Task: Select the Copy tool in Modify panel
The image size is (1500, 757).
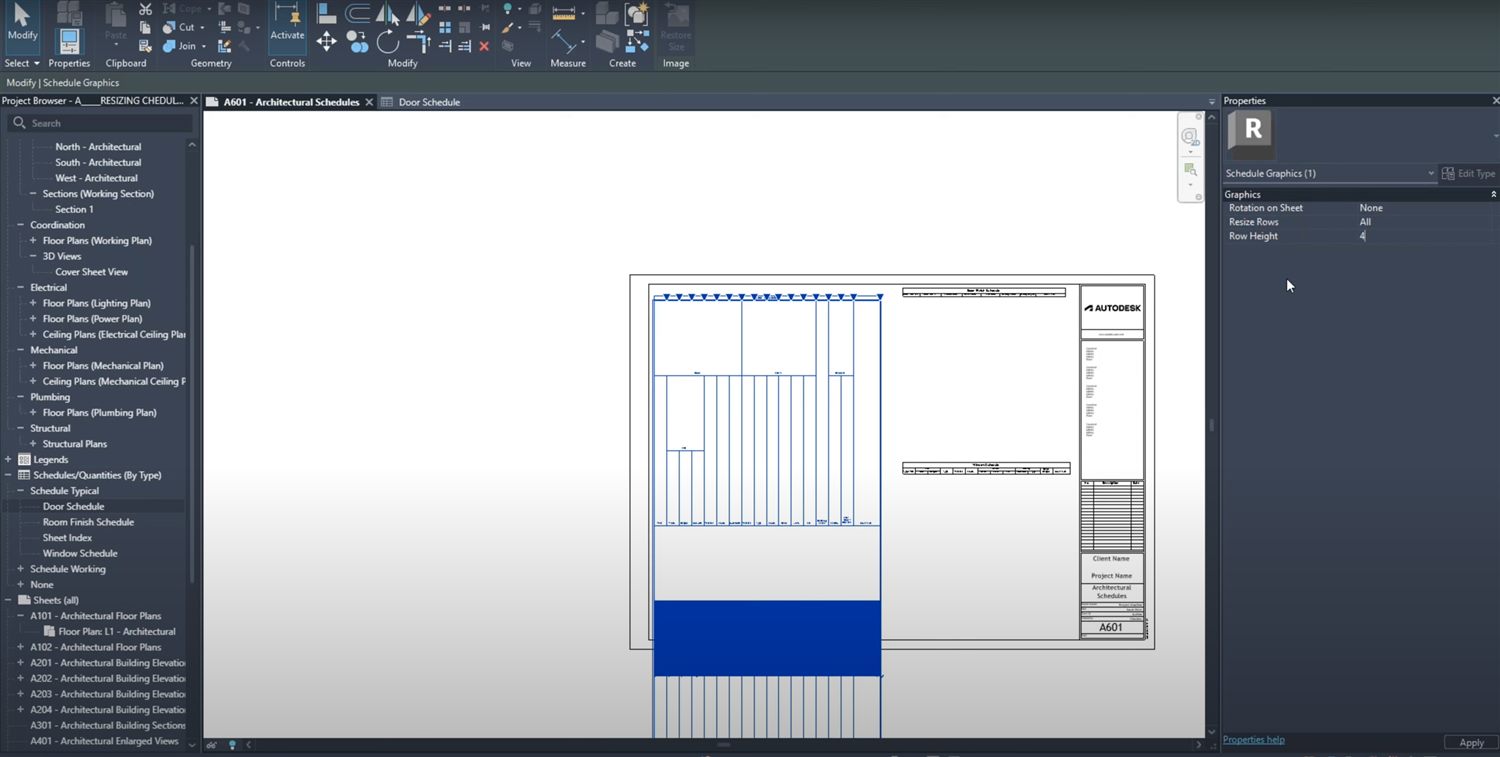Action: (357, 41)
